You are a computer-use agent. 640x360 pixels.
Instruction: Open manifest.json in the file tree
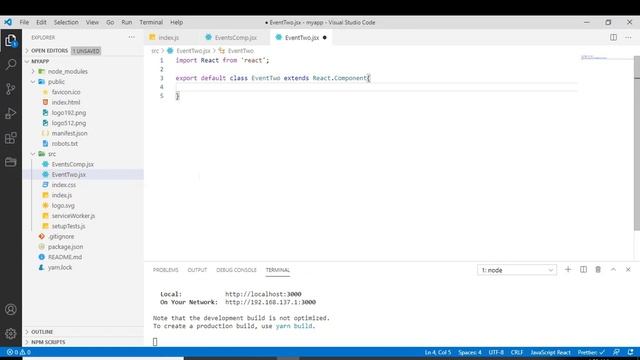(69, 133)
